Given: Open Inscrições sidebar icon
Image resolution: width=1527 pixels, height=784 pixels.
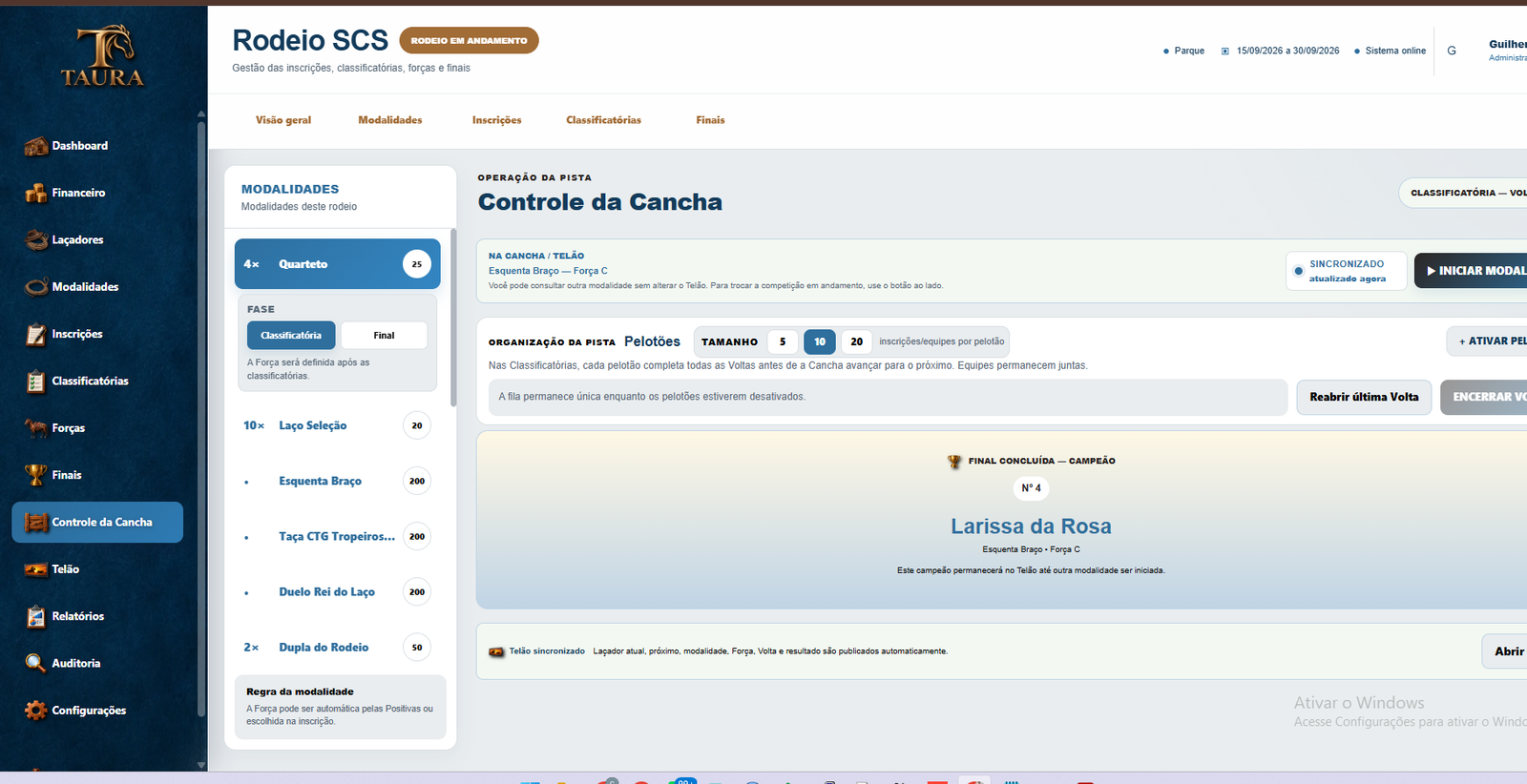Looking at the screenshot, I should coord(36,334).
